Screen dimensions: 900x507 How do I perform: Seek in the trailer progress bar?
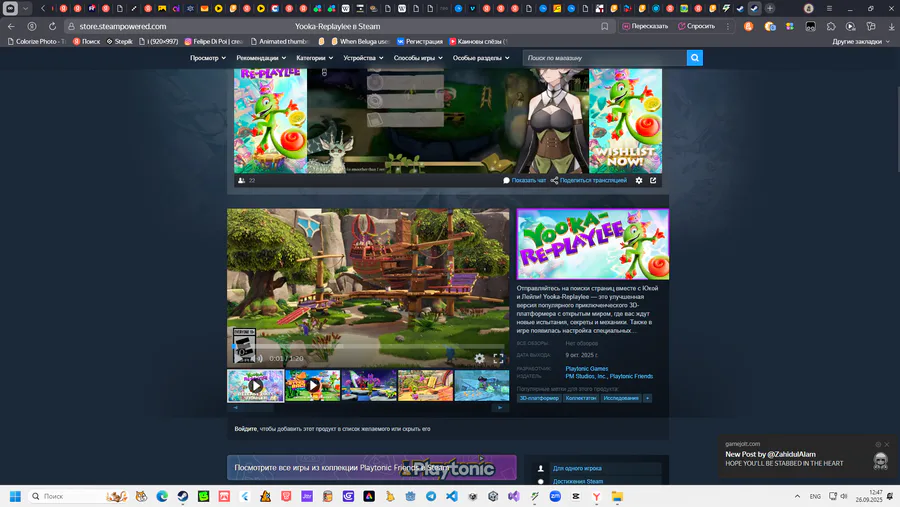[368, 347]
